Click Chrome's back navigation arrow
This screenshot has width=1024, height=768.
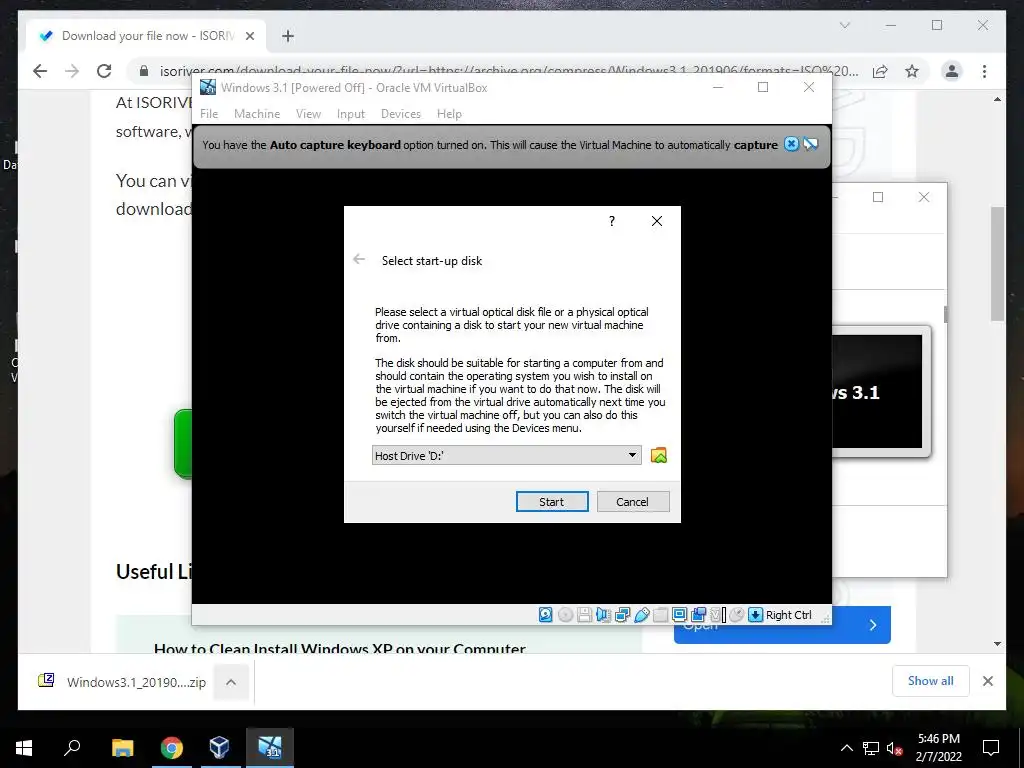tap(40, 71)
